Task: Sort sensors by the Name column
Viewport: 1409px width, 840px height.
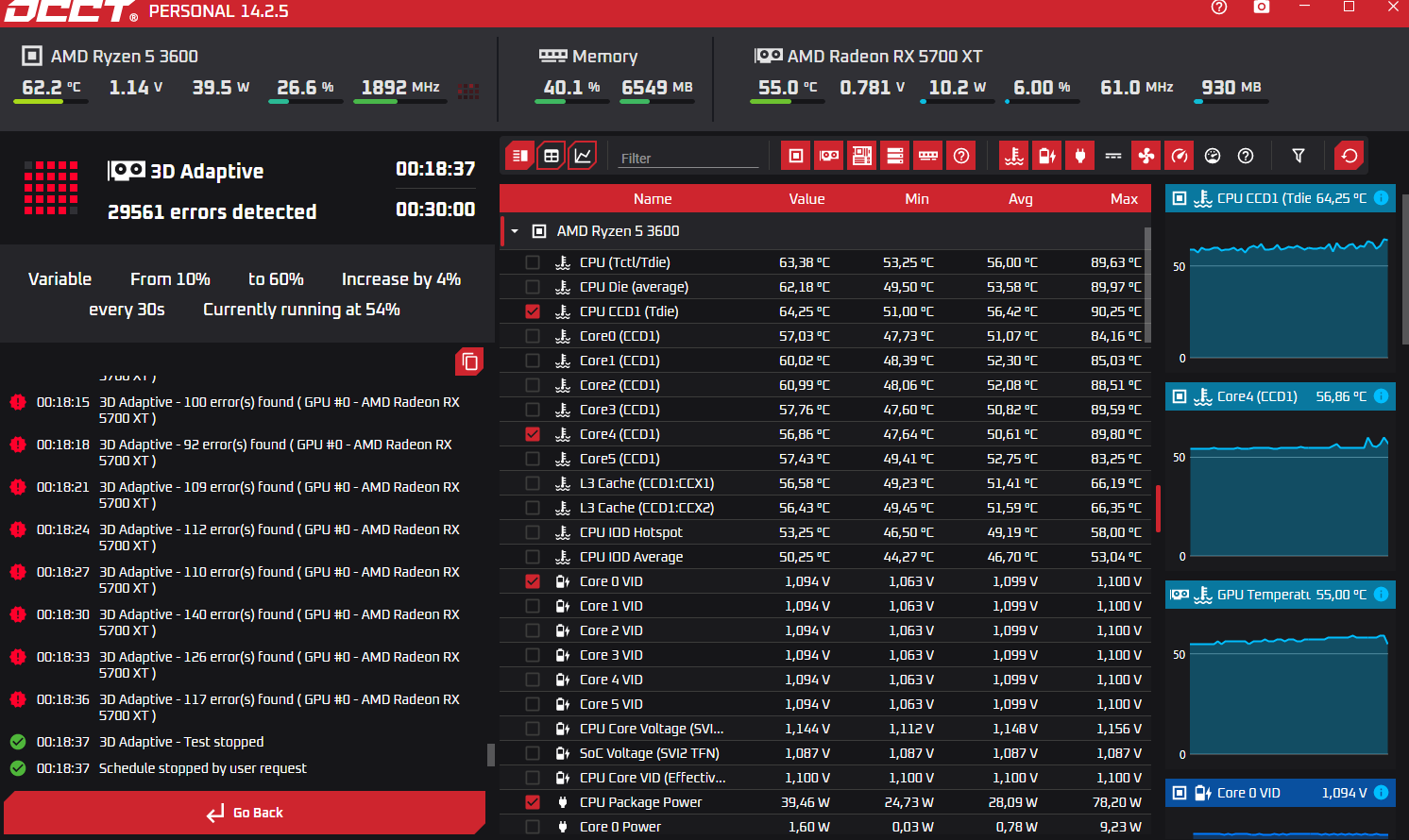Action: (x=653, y=199)
